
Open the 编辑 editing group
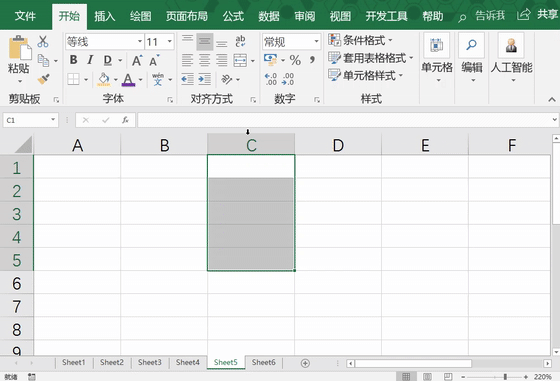(472, 58)
